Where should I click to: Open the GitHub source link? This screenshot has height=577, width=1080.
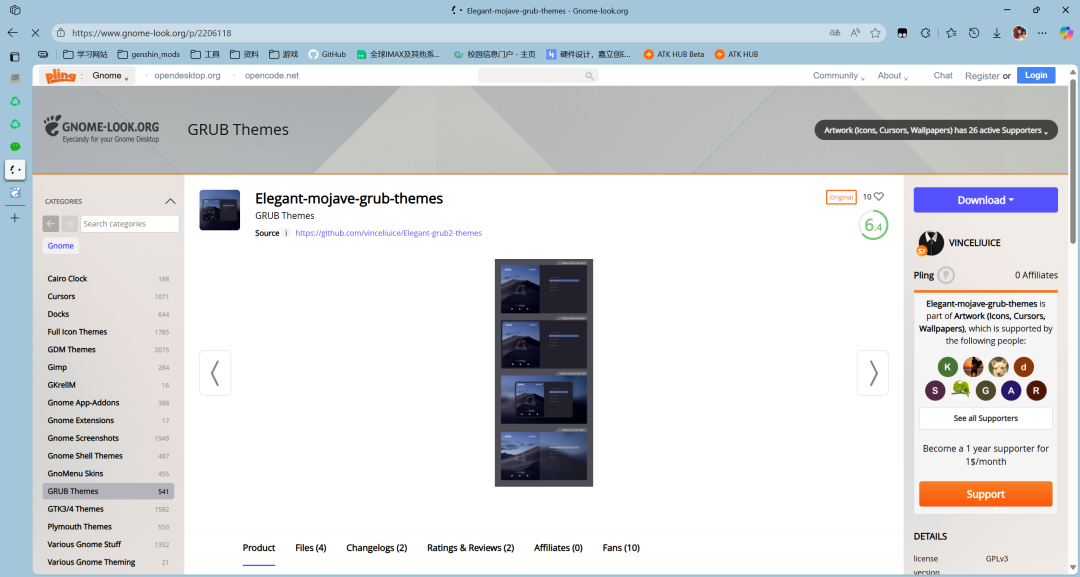(388, 233)
